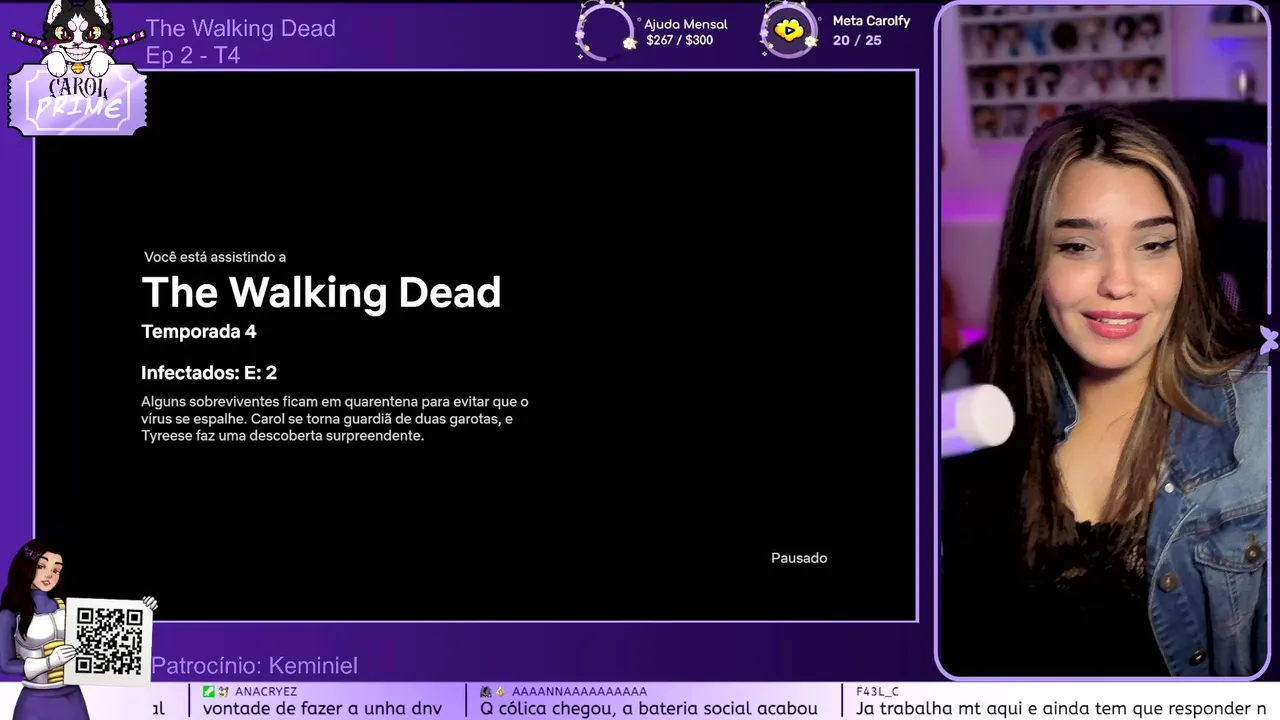Viewport: 1280px width, 720px height.
Task: Click the badge icon beside AAAANNAAAAAAAAAAA
Action: tap(486, 691)
